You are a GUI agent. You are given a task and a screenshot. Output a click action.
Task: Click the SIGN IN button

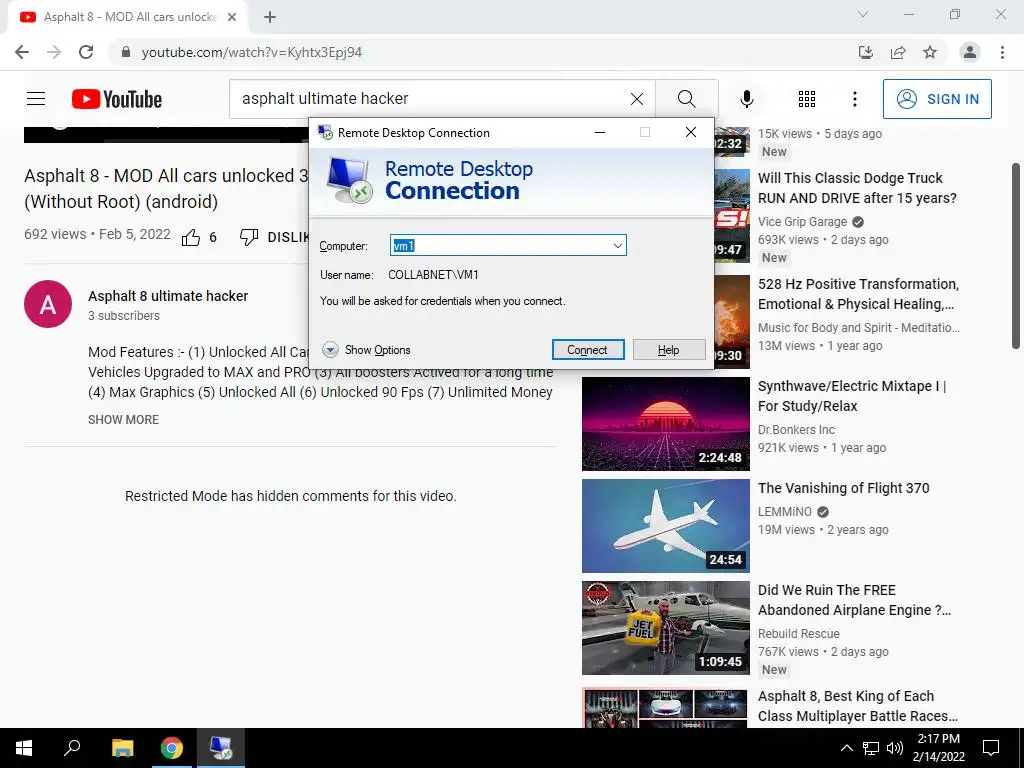tap(937, 99)
